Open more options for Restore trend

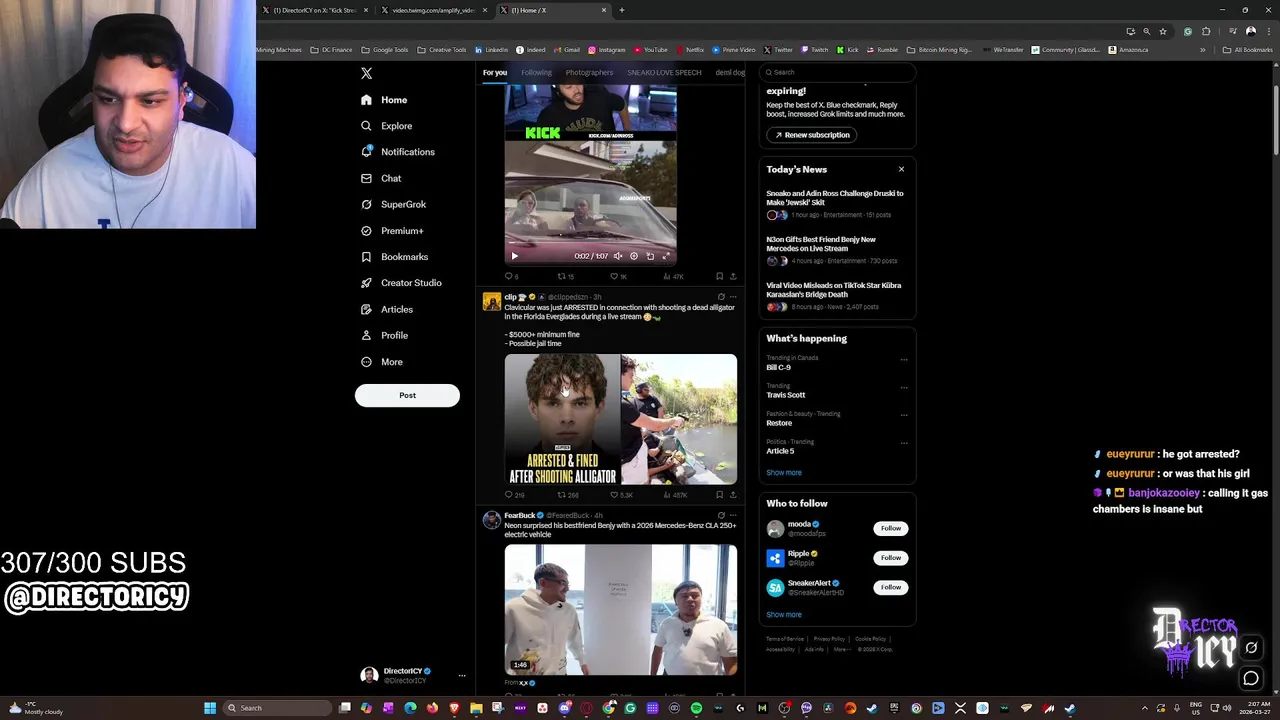pos(904,415)
